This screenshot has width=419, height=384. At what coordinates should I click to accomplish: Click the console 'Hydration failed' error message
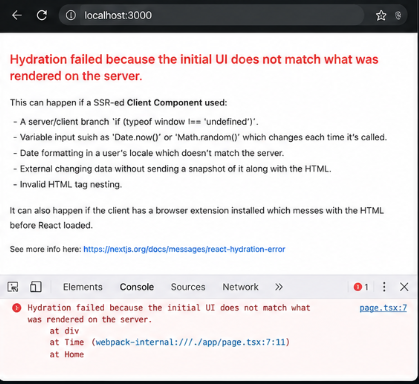click(x=169, y=314)
